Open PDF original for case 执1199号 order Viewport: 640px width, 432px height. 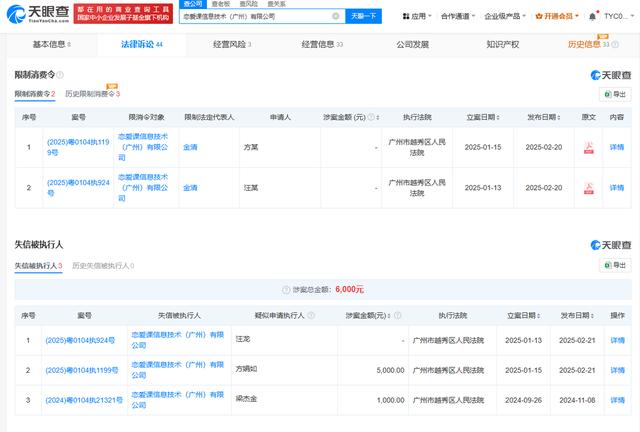[x=589, y=147]
